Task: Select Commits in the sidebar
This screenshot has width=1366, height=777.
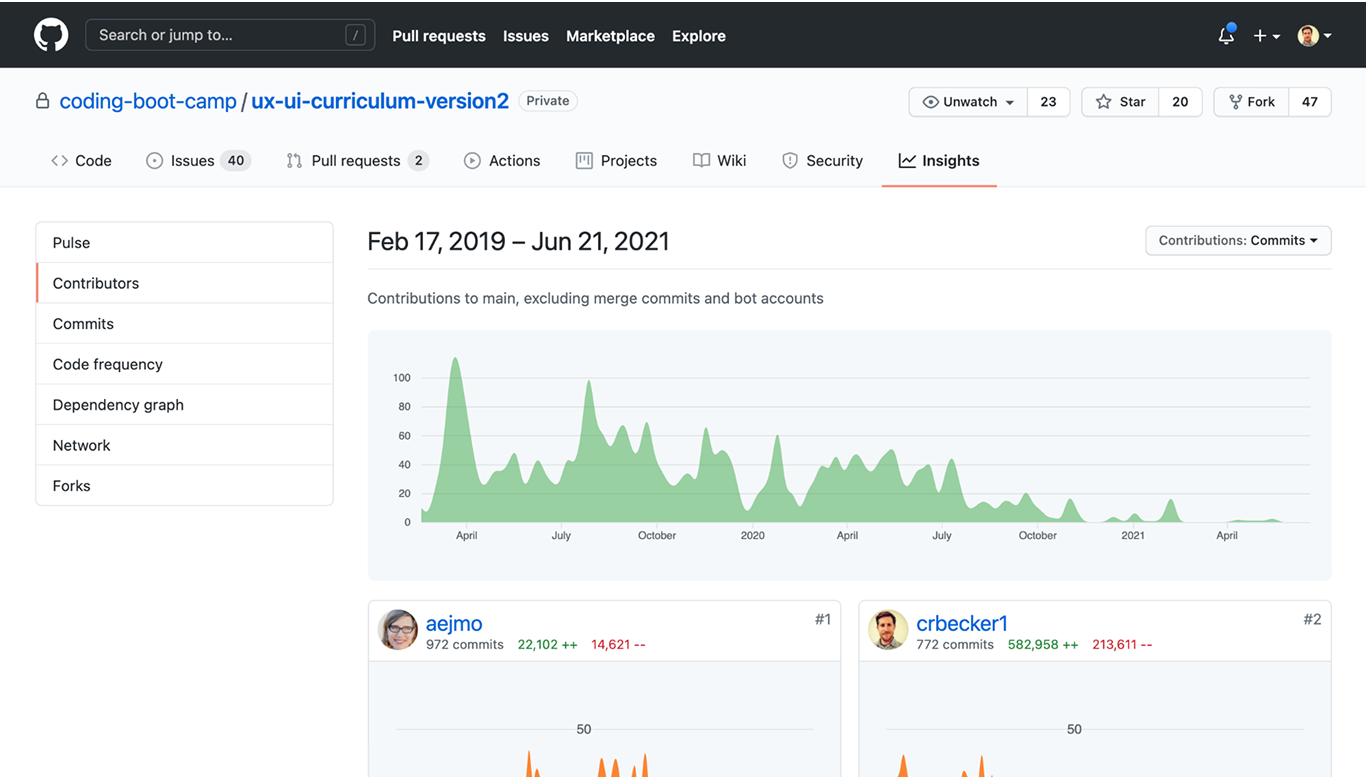Action: coord(185,324)
